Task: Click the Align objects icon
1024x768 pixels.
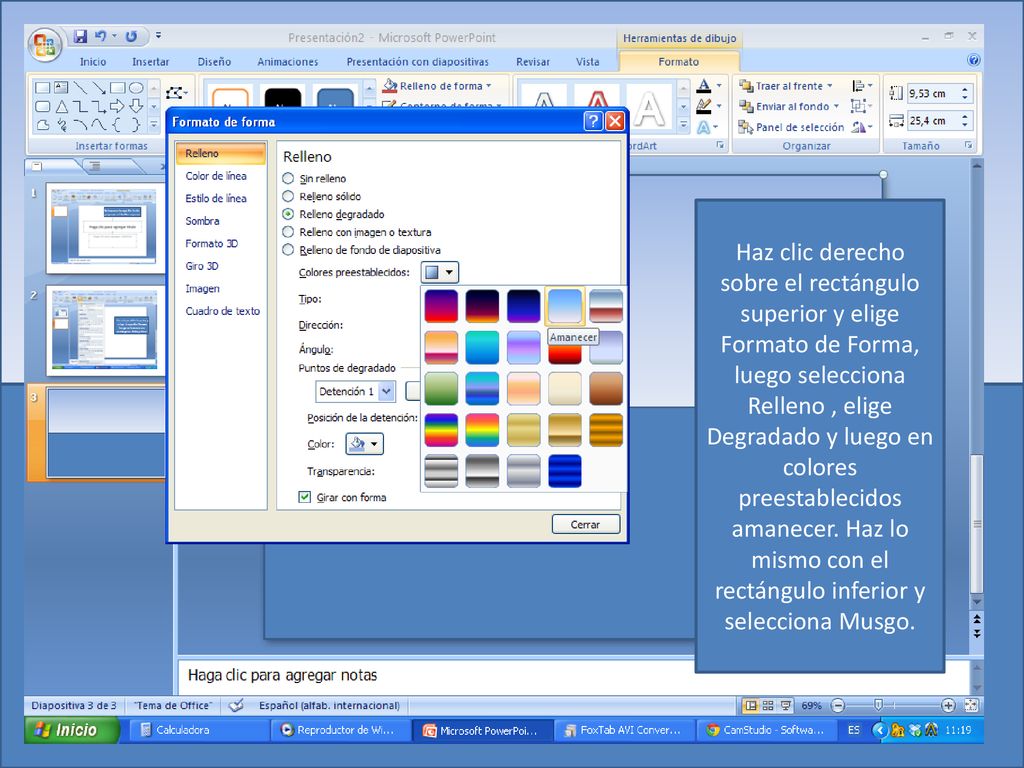Action: pos(858,86)
